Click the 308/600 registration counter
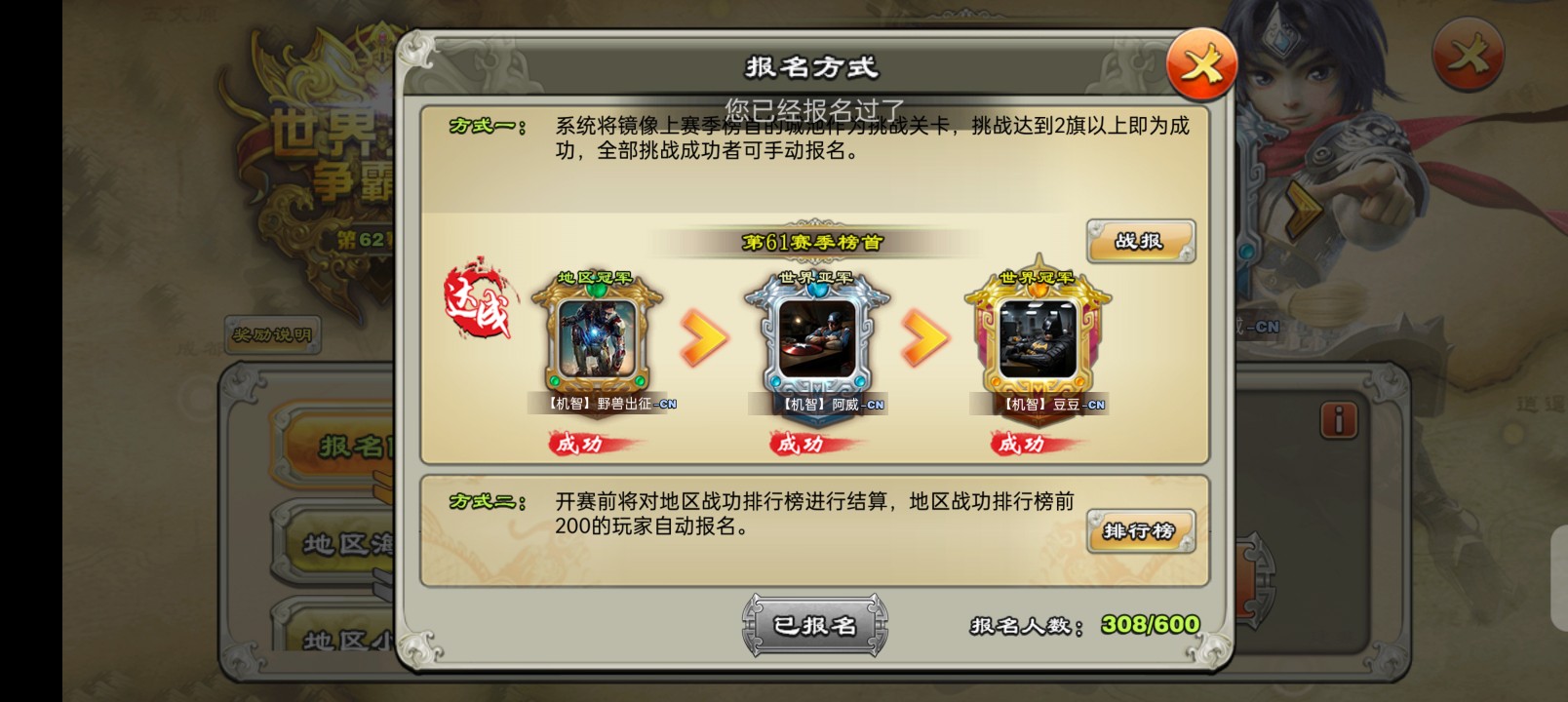 tap(1151, 625)
